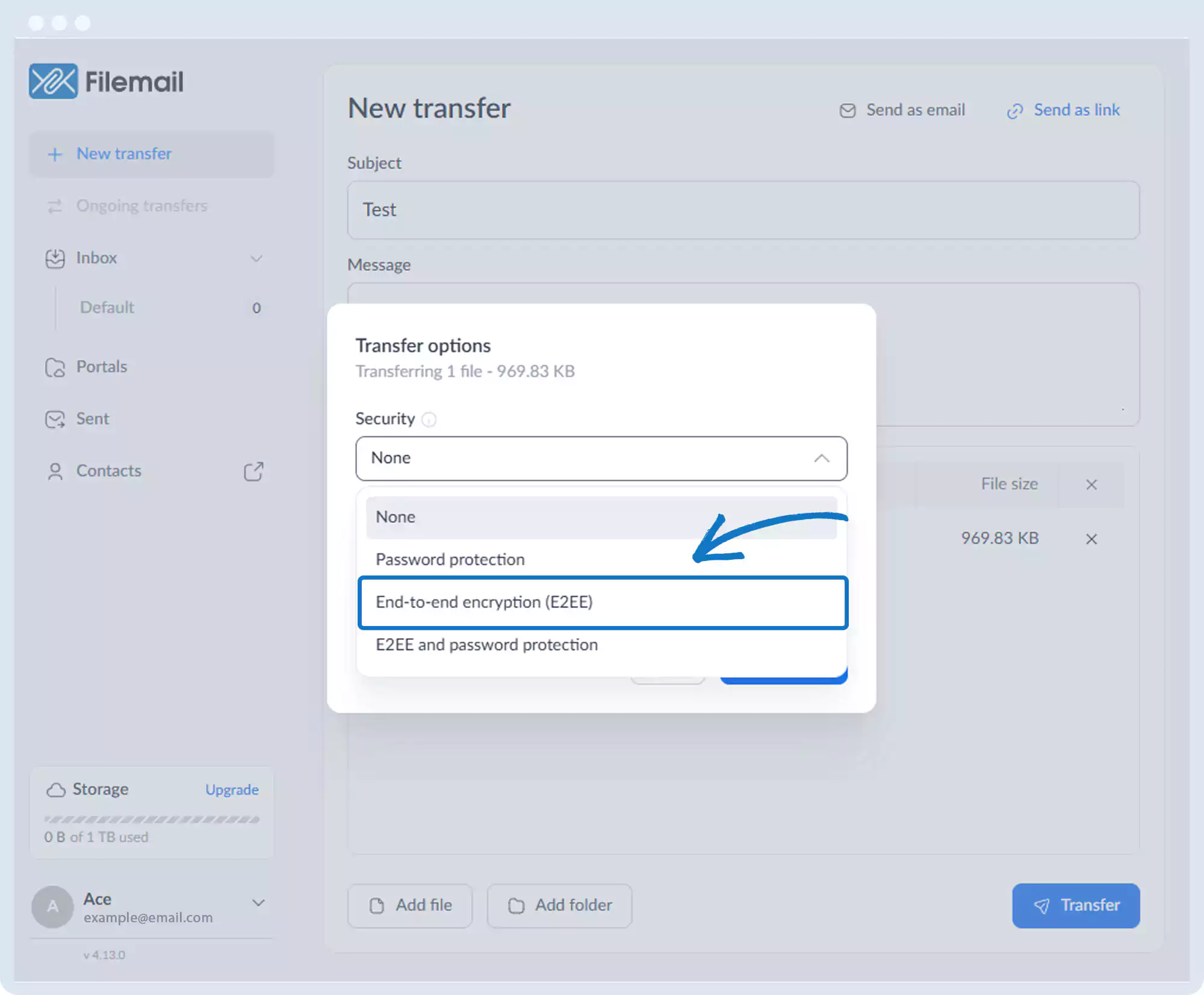Click the Storage cloud icon
The width and height of the screenshot is (1204, 995).
coord(55,790)
